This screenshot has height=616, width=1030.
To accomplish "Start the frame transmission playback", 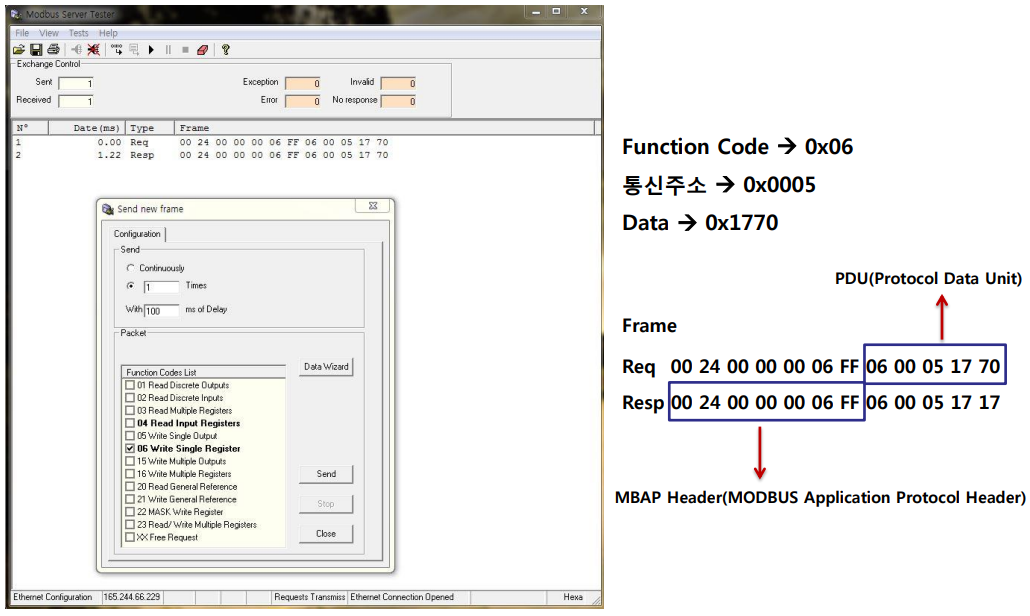I will (151, 49).
